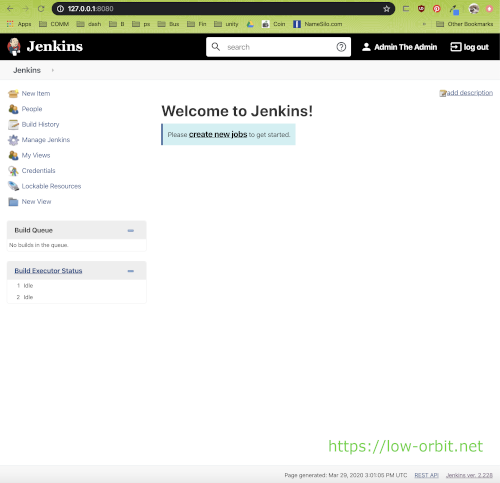The width and height of the screenshot is (500, 483).
Task: Click the add description notepad icon
Action: 443,93
